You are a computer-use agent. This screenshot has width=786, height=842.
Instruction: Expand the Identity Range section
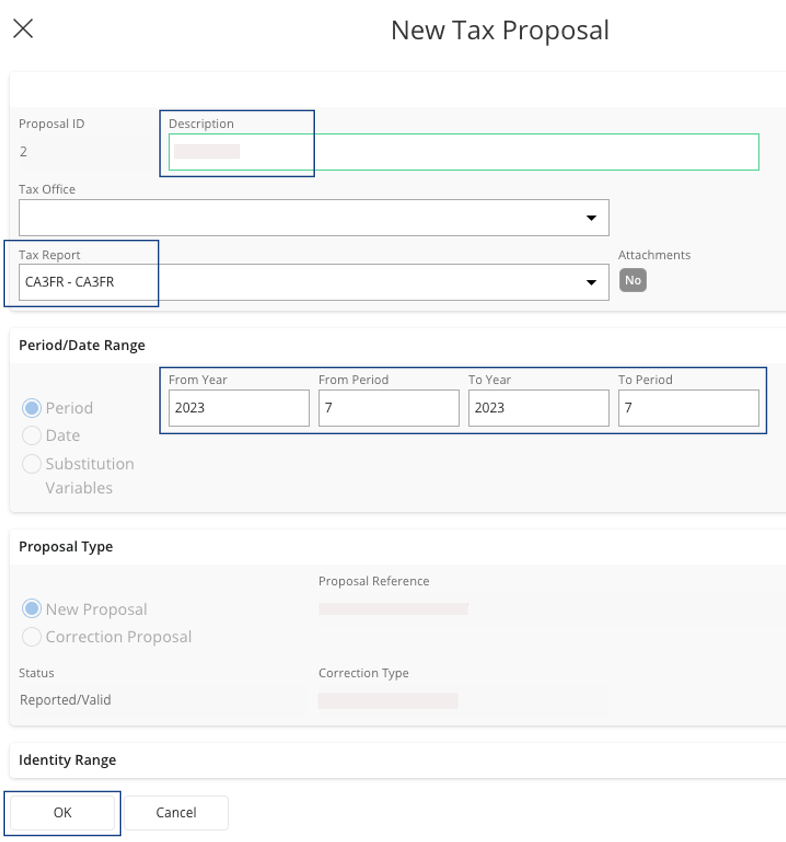(68, 760)
